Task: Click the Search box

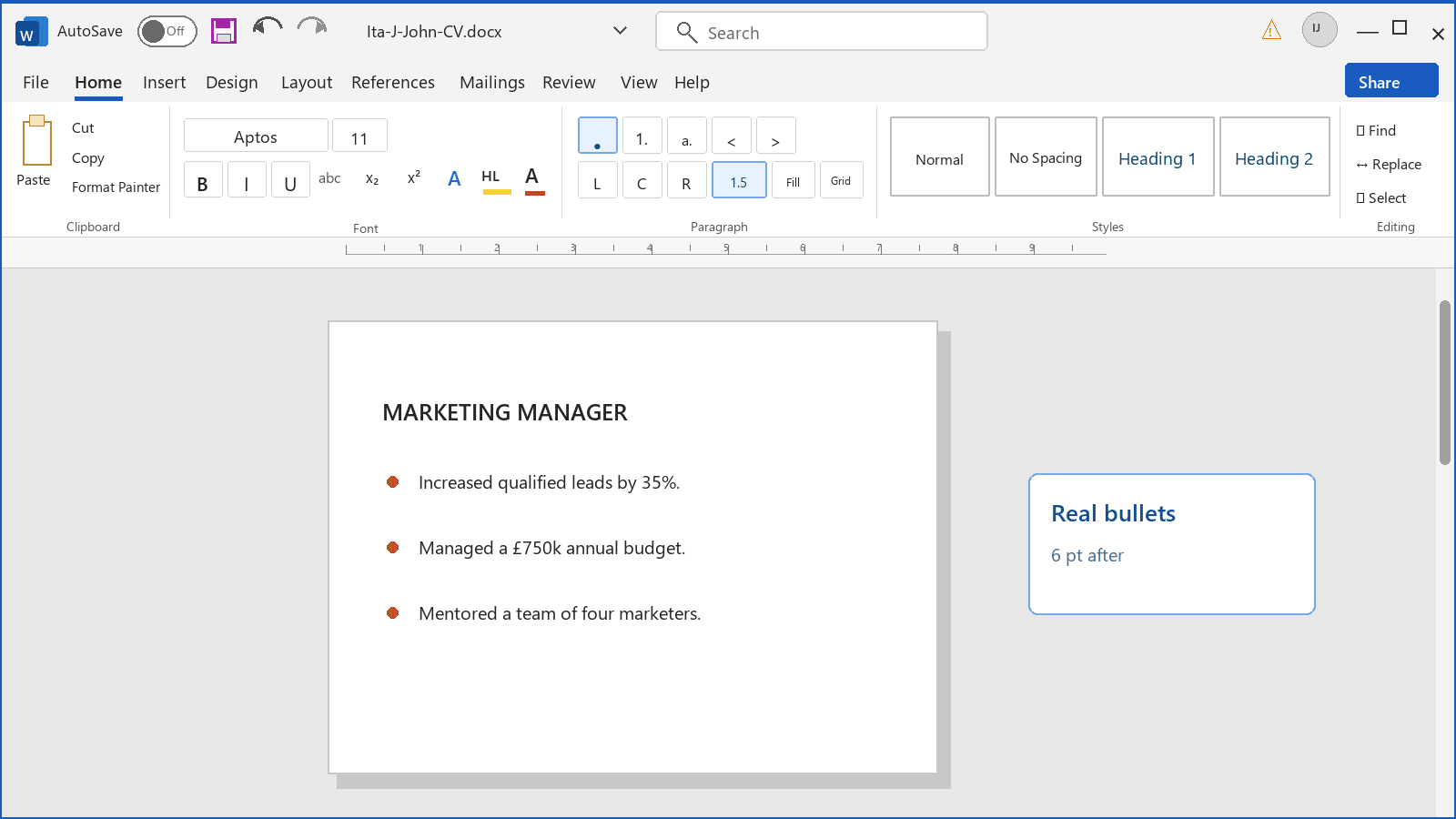Action: point(822,31)
